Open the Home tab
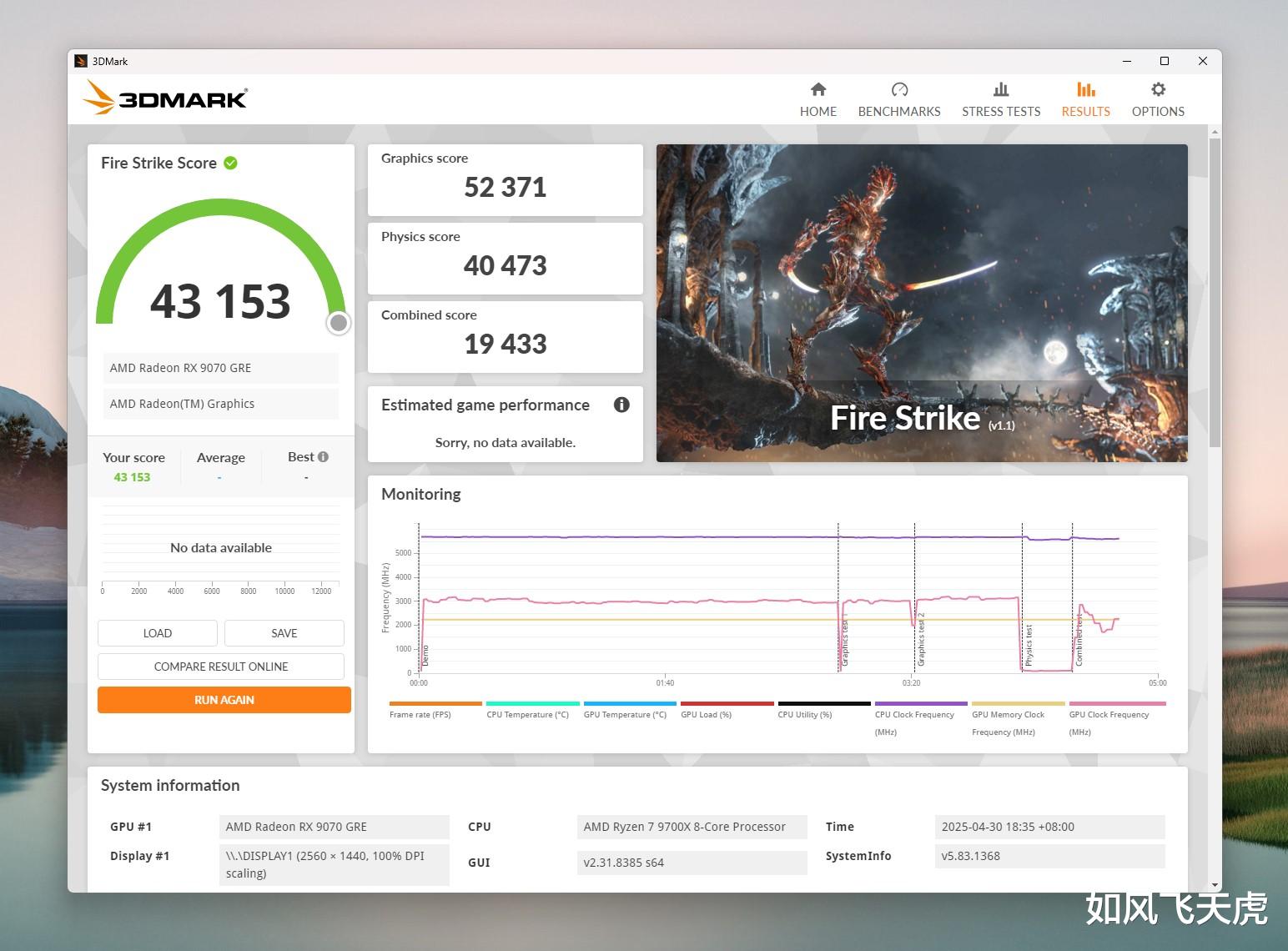Screen dimensions: 1288x951 818,100
